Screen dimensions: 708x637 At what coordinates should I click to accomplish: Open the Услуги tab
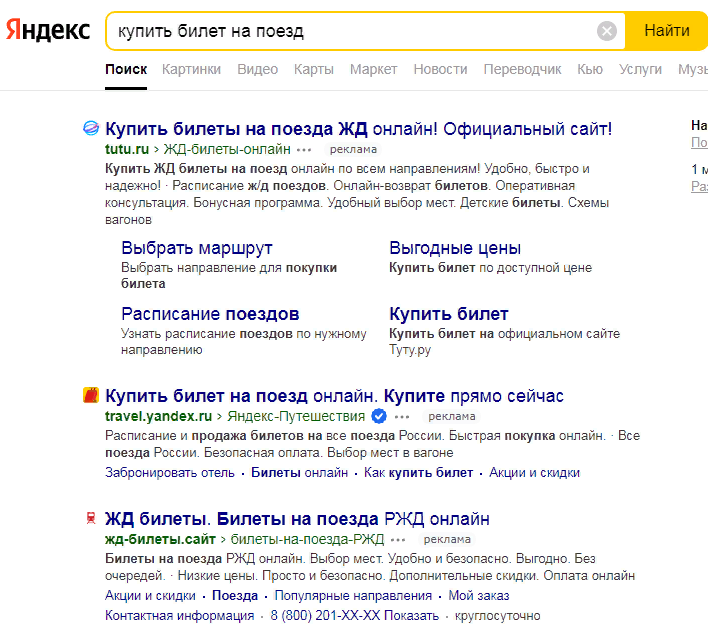(640, 69)
